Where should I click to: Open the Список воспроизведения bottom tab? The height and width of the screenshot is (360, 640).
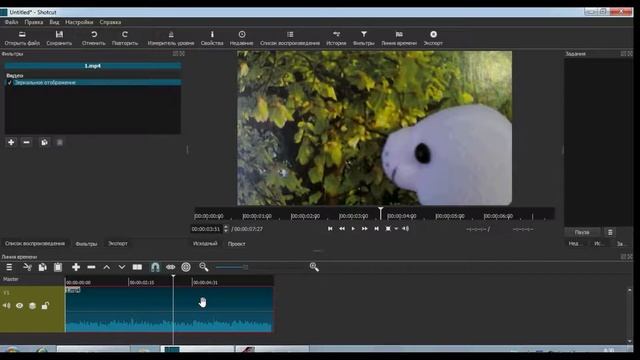point(35,244)
